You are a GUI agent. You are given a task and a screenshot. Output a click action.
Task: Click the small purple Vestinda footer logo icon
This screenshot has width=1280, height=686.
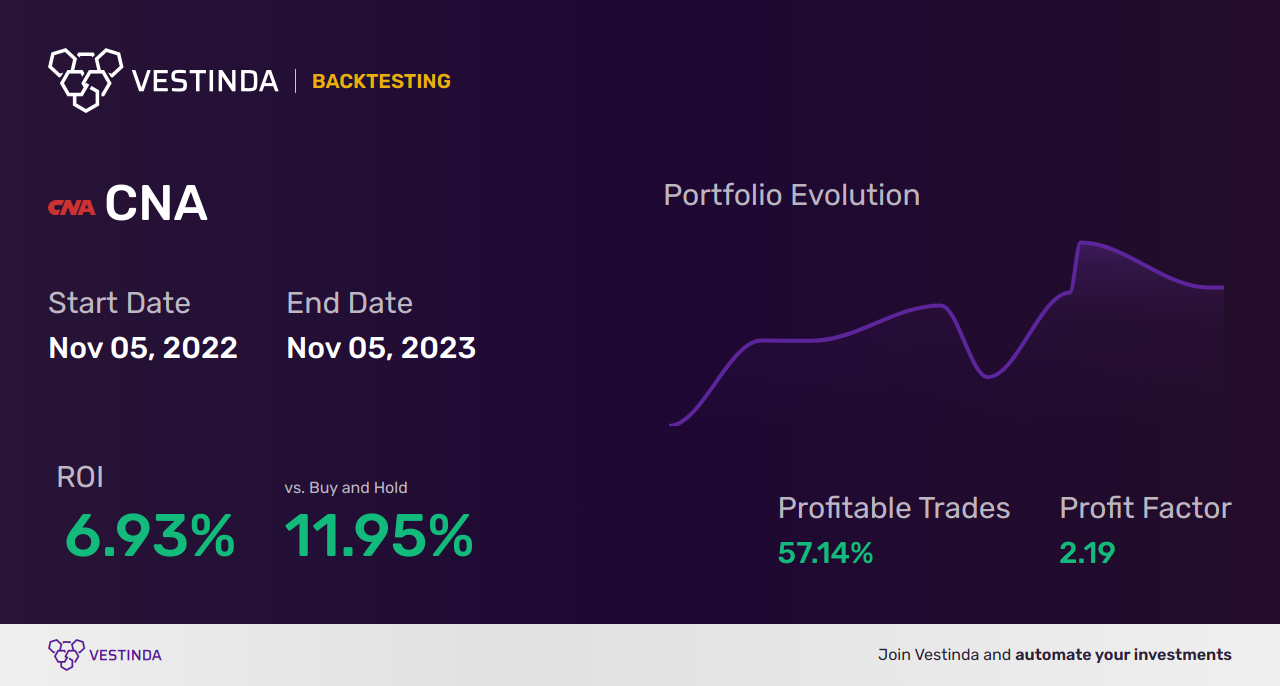(66, 655)
